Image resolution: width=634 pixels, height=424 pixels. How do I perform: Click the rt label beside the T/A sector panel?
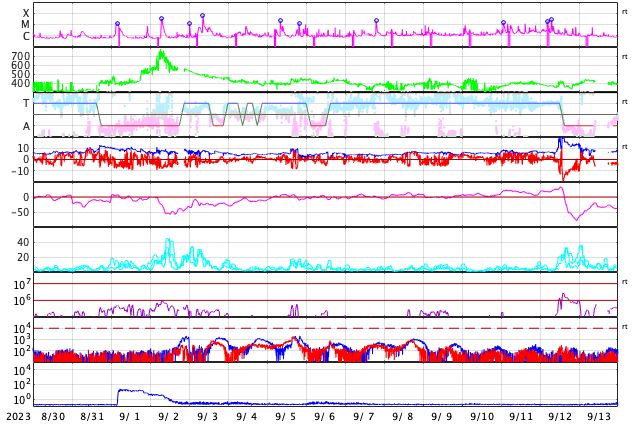(625, 102)
